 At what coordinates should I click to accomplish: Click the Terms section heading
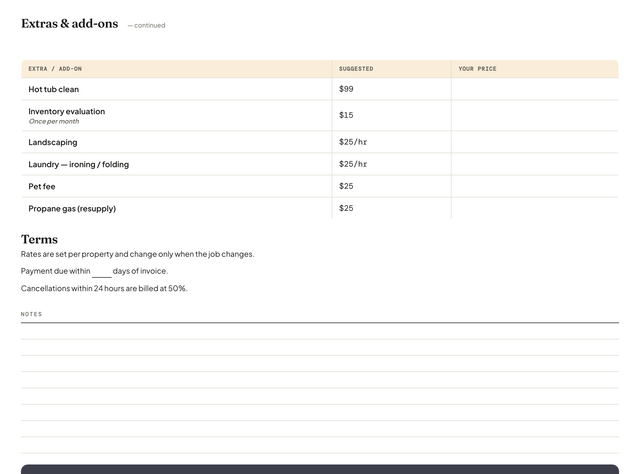pyautogui.click(x=39, y=239)
